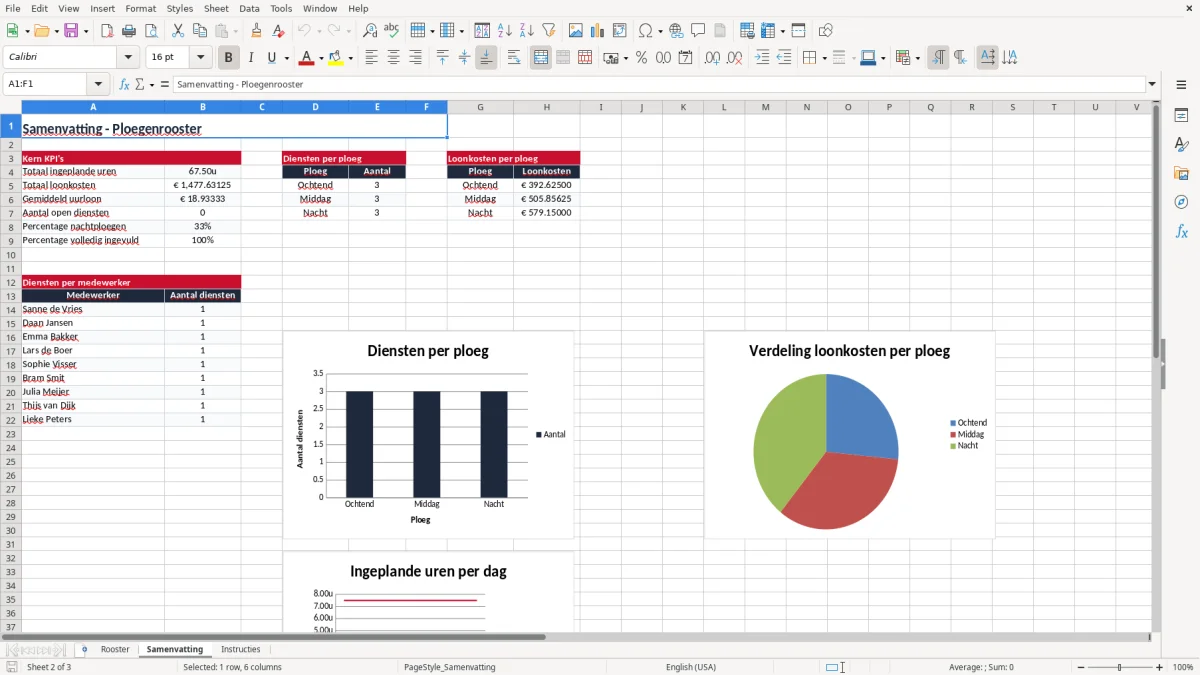This screenshot has width=1200, height=675.
Task: Run the spelling check
Action: (392, 31)
